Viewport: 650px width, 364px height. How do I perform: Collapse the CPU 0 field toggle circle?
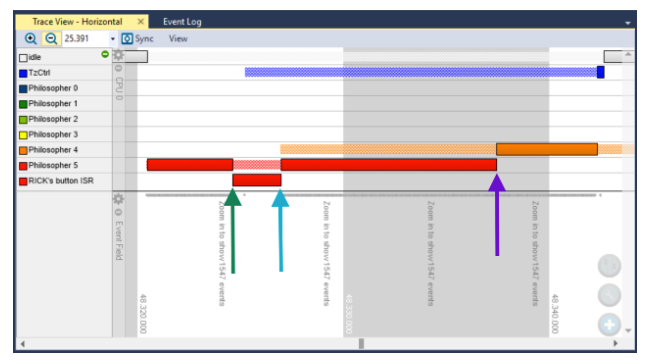point(118,68)
